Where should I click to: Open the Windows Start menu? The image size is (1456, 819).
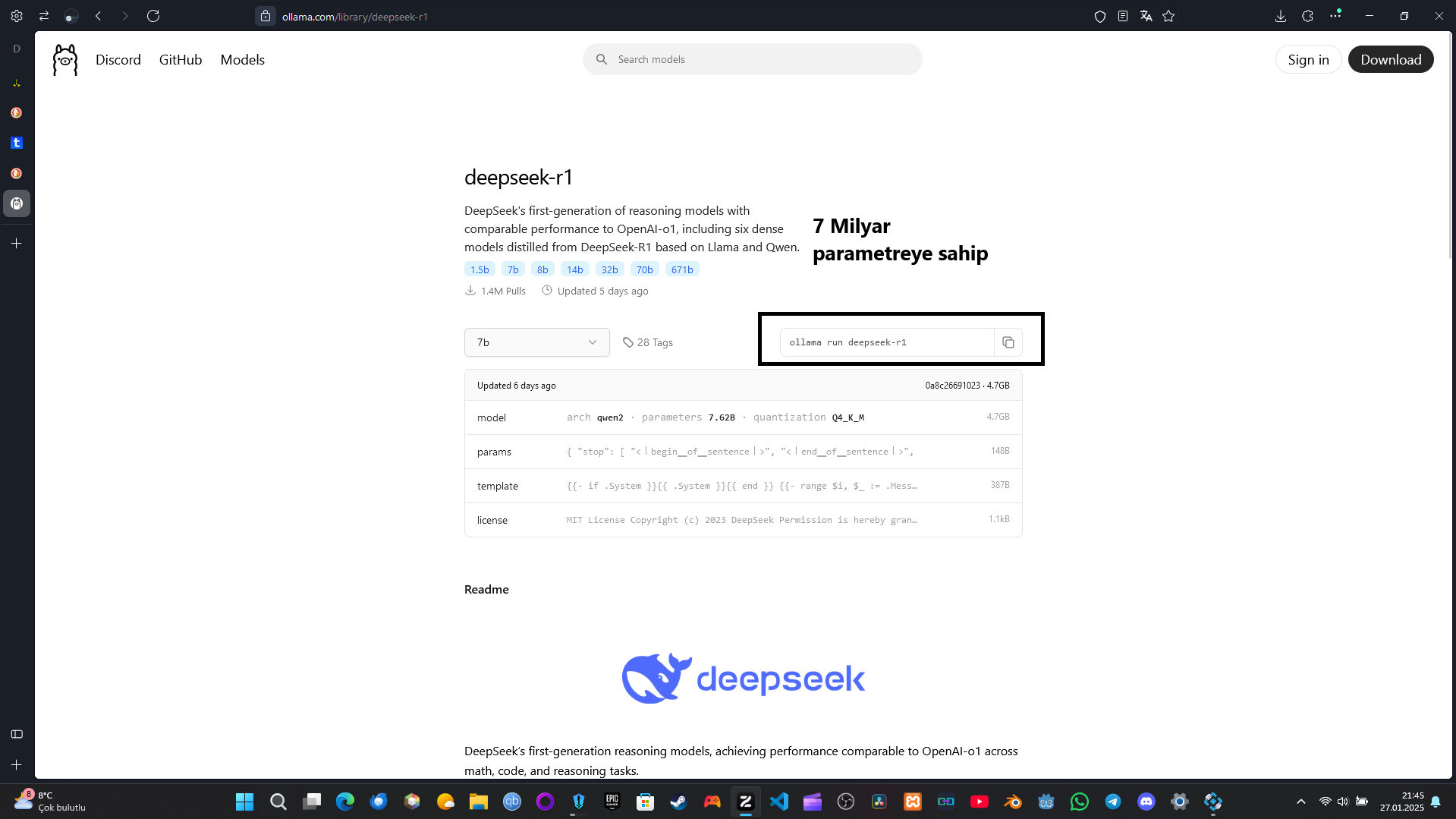(244, 802)
